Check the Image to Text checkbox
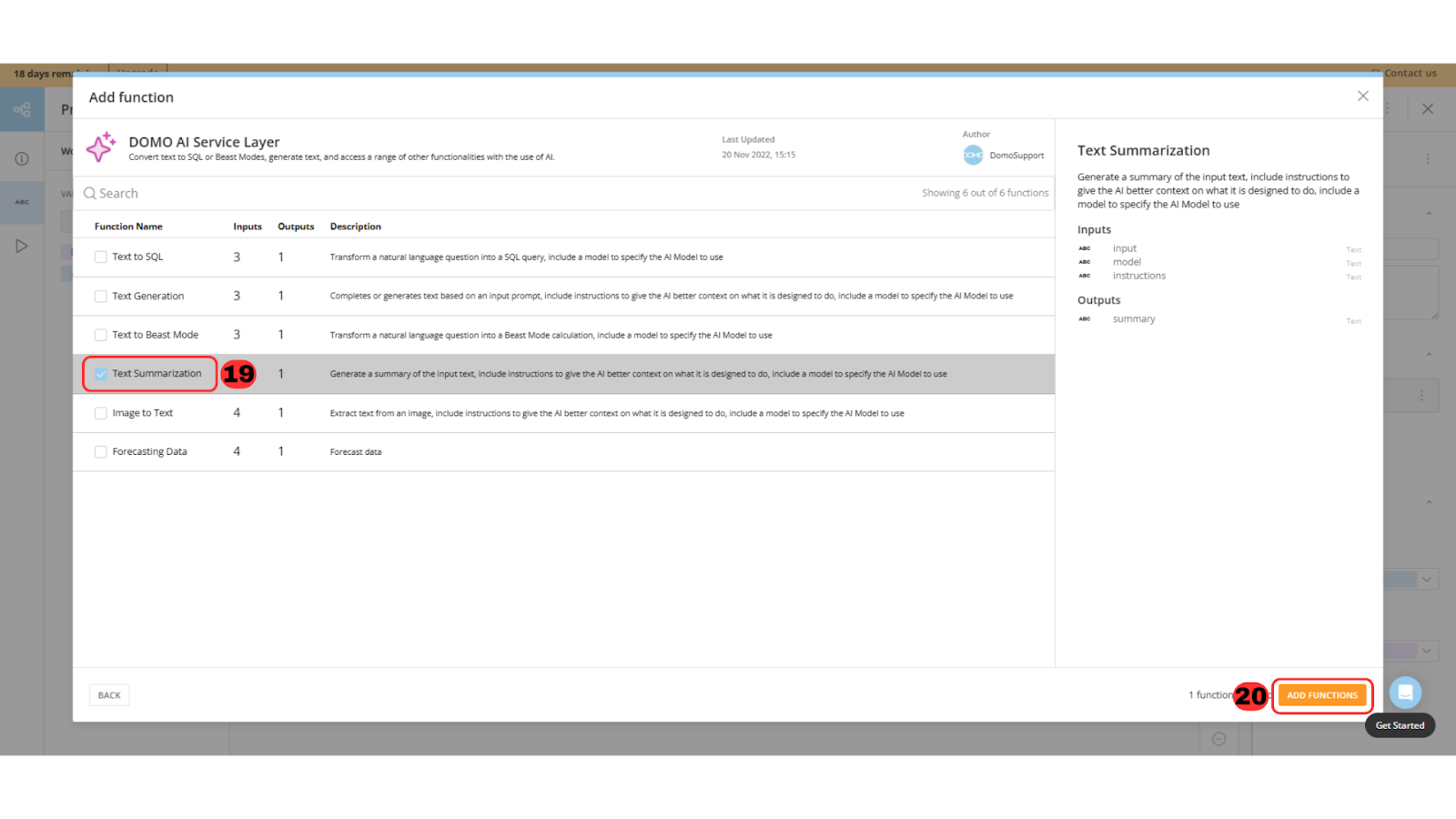Image resolution: width=1456 pixels, height=819 pixels. coord(101,413)
